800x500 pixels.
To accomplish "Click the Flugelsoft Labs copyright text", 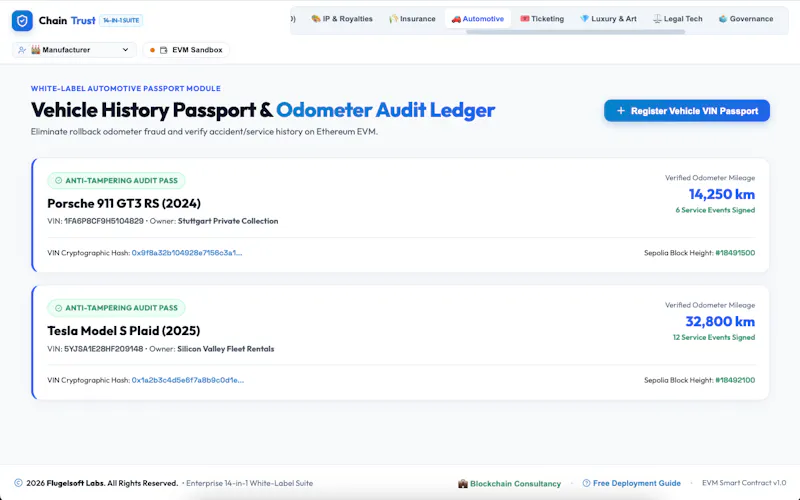I will [x=102, y=483].
